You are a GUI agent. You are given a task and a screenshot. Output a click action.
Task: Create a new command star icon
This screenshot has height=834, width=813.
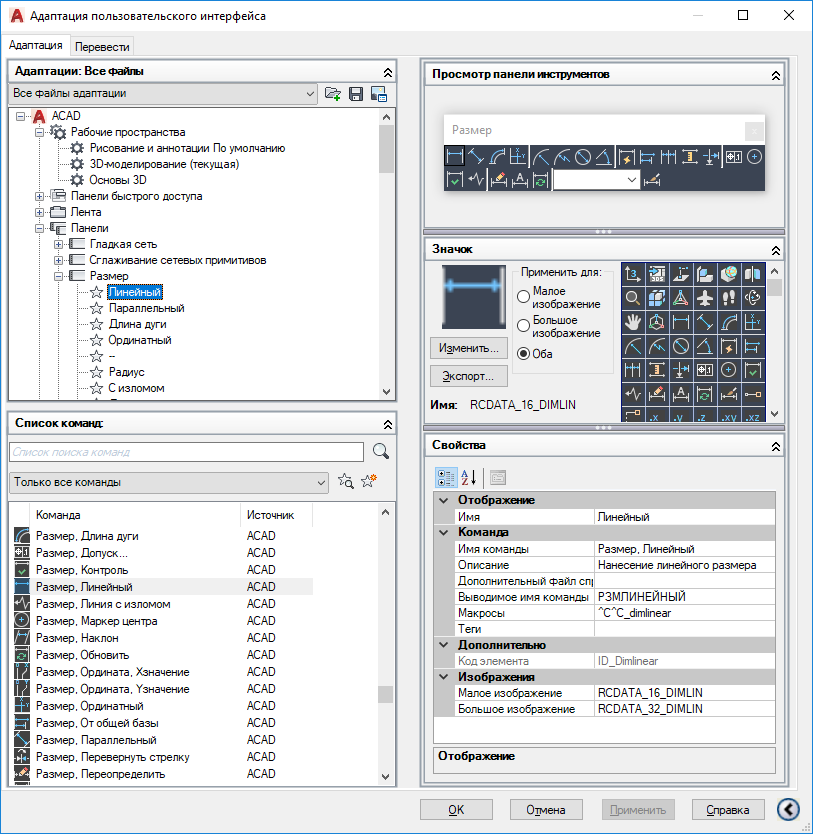[368, 481]
